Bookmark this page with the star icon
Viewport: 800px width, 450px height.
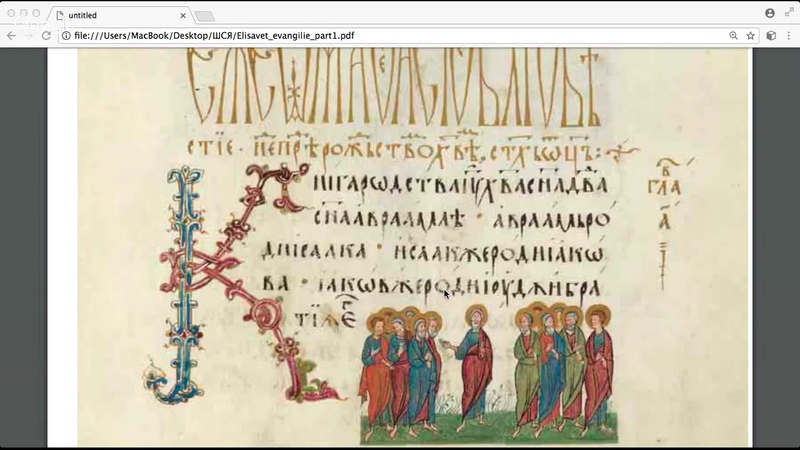pyautogui.click(x=751, y=36)
